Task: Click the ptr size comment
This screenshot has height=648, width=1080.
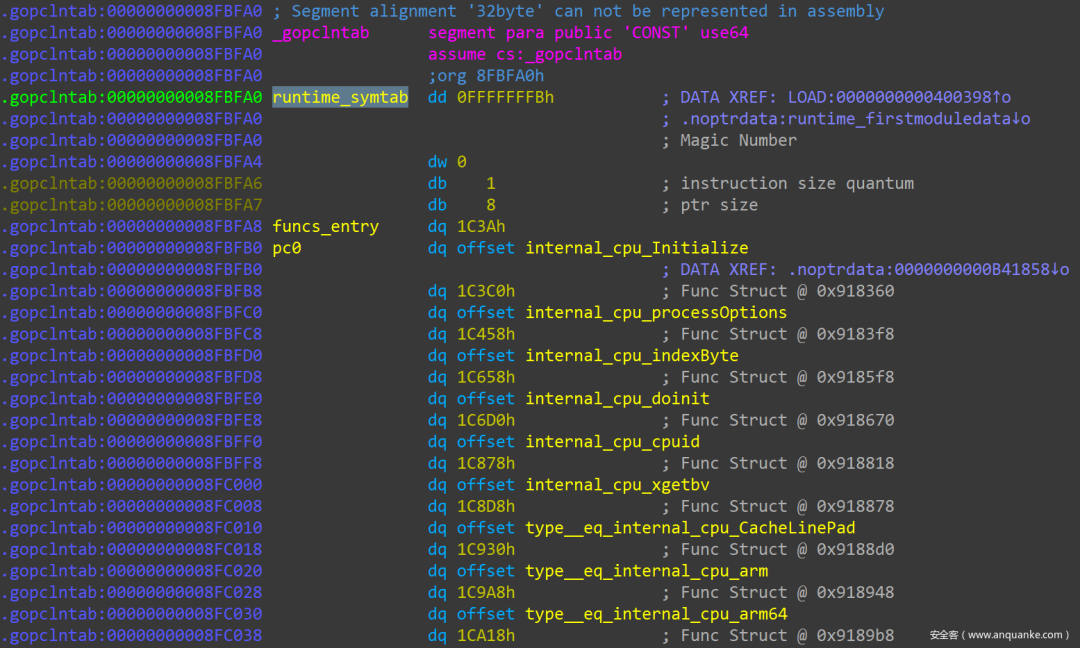Action: tap(719, 205)
